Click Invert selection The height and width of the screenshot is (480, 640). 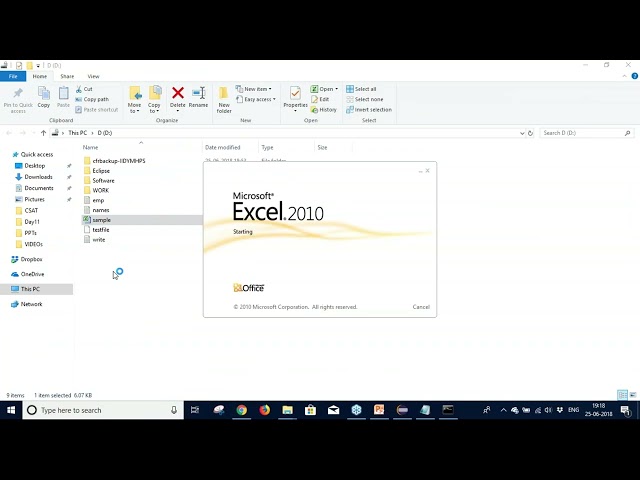369,110
